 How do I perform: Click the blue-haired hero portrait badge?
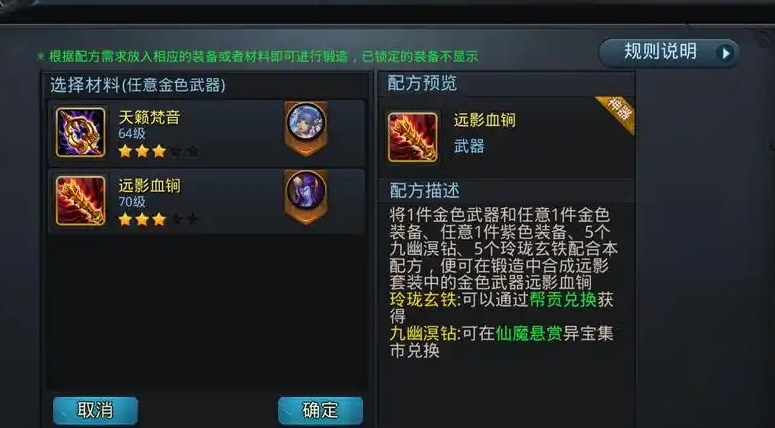point(306,122)
